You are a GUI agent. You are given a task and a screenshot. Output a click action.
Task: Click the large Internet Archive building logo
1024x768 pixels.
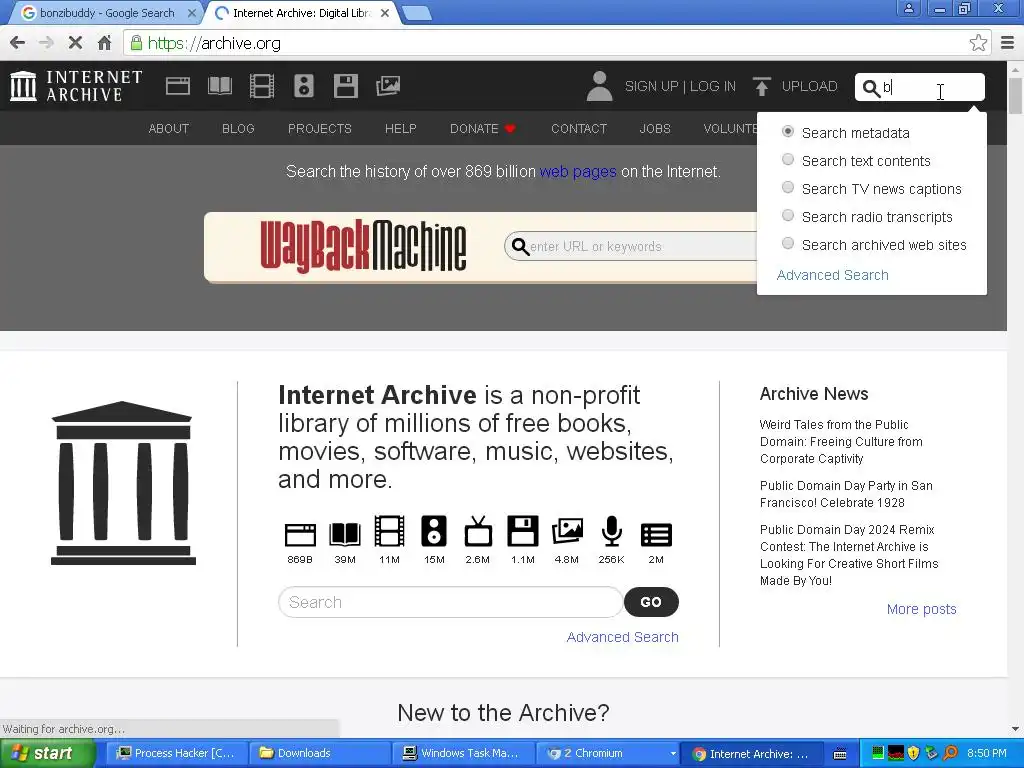(123, 483)
